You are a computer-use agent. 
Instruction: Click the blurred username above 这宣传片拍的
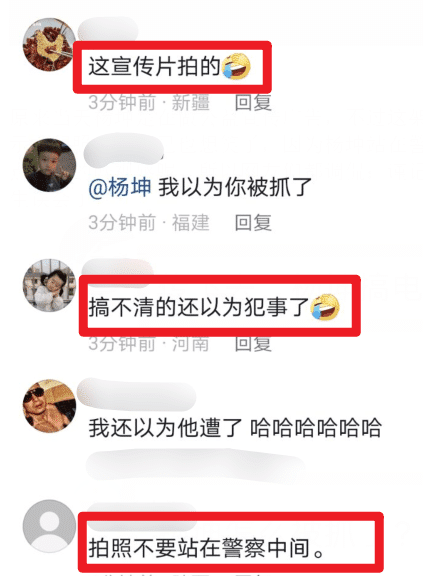pyautogui.click(x=108, y=30)
